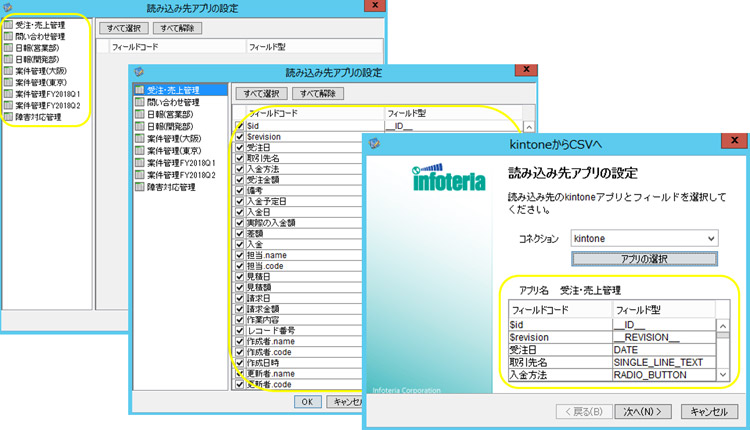The width and height of the screenshot is (750, 430).
Task: Click すべて解除 in the back window
Action: 177,28
